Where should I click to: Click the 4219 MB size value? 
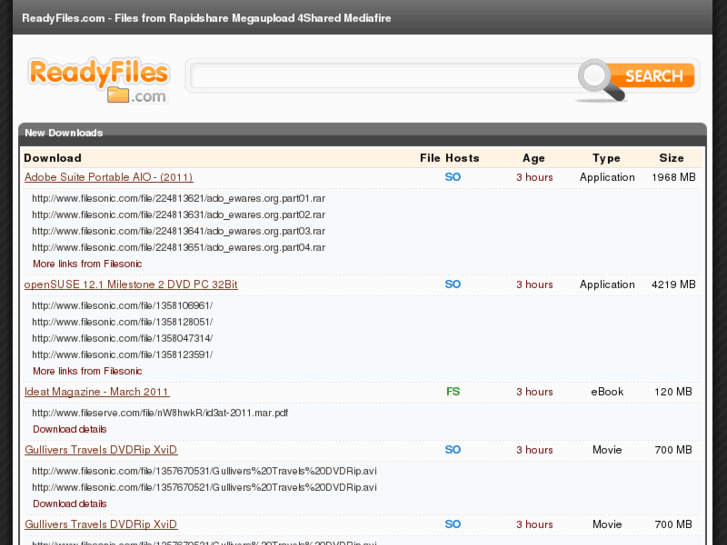tap(673, 284)
